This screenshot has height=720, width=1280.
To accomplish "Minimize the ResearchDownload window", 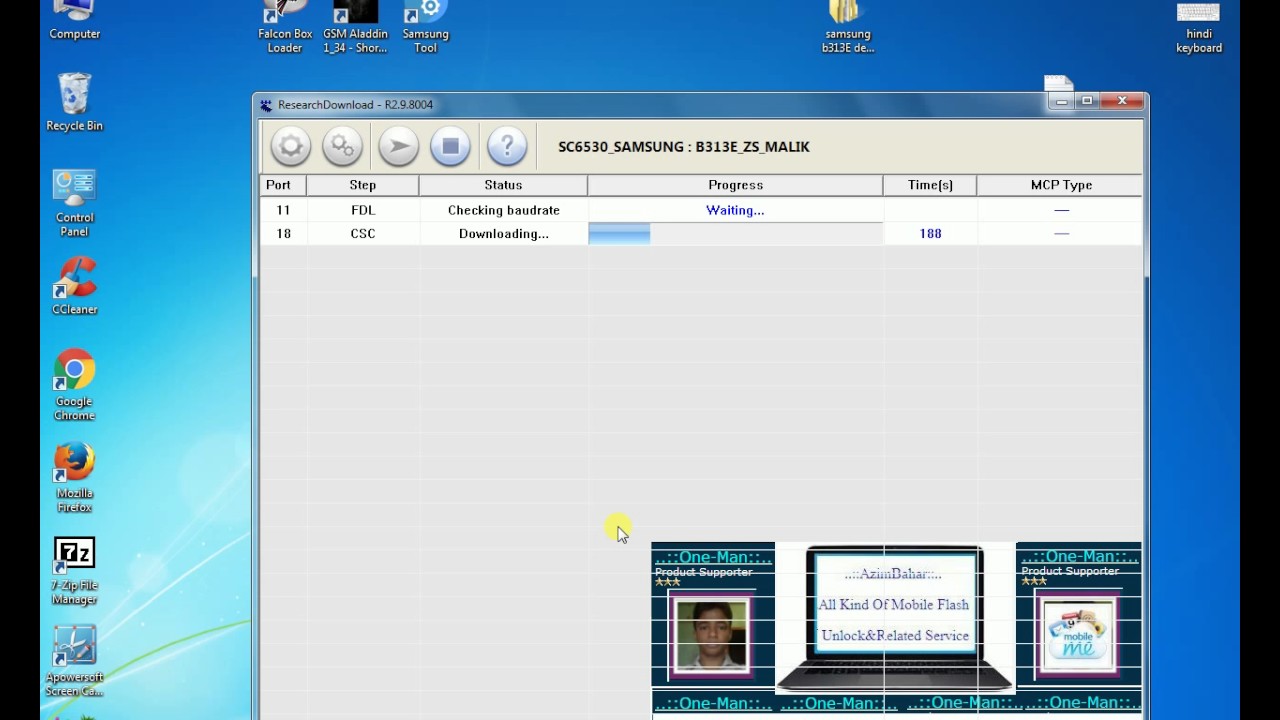I will tap(1061, 101).
